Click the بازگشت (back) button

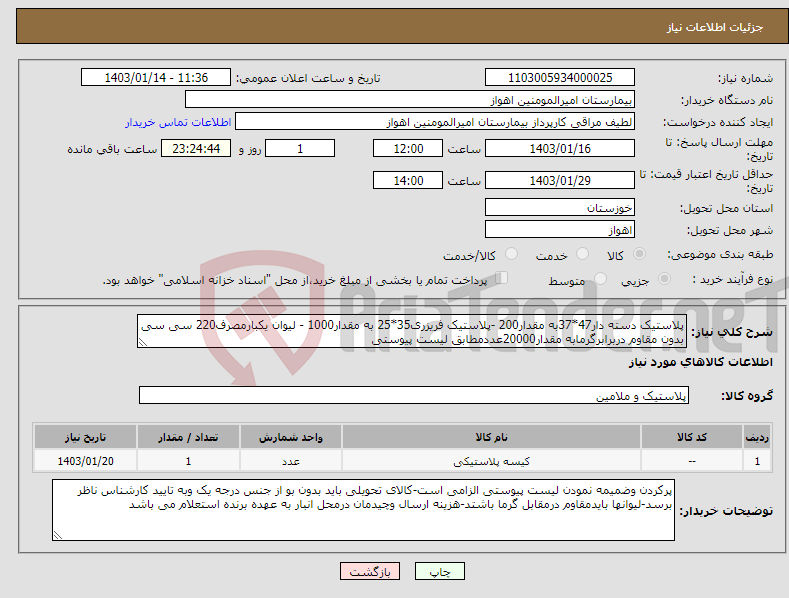tap(370, 572)
